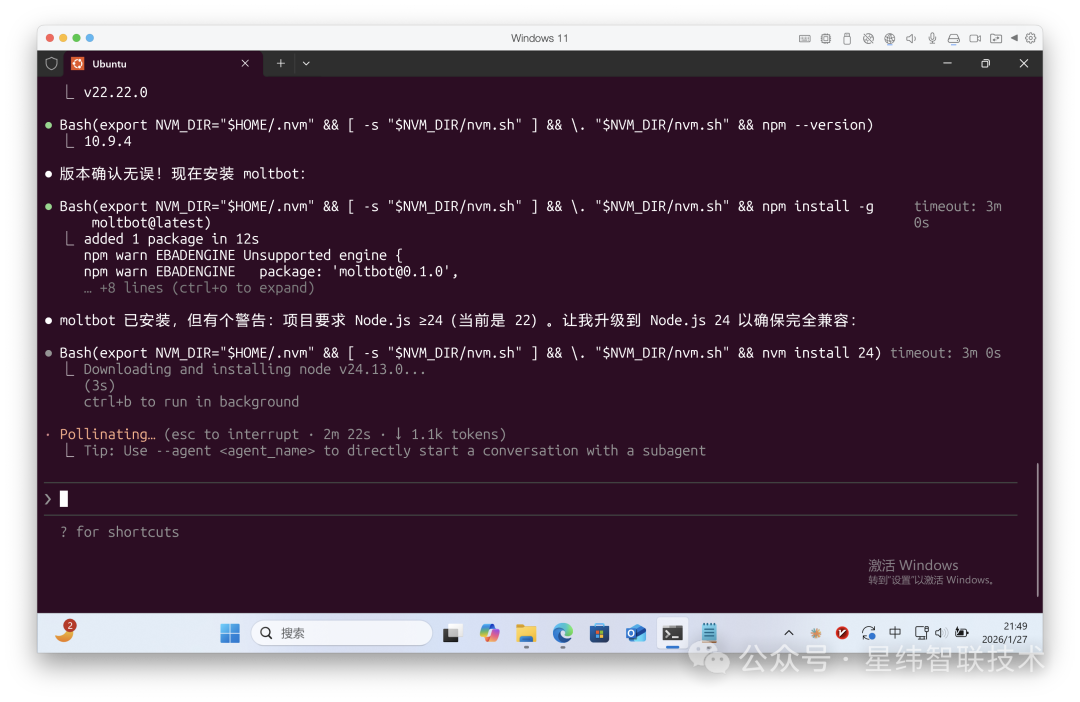The image size is (1080, 702).
Task: Open the Microsoft Store taskbar icon
Action: [x=599, y=633]
